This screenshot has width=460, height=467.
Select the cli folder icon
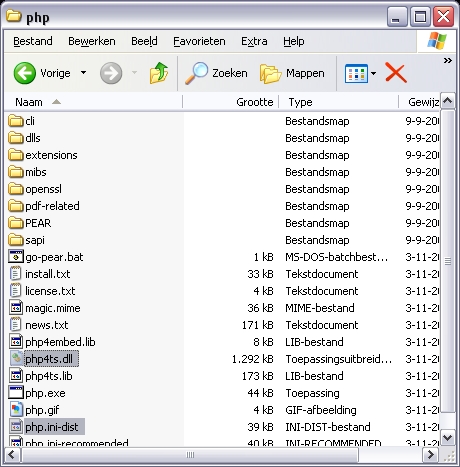click(x=16, y=121)
